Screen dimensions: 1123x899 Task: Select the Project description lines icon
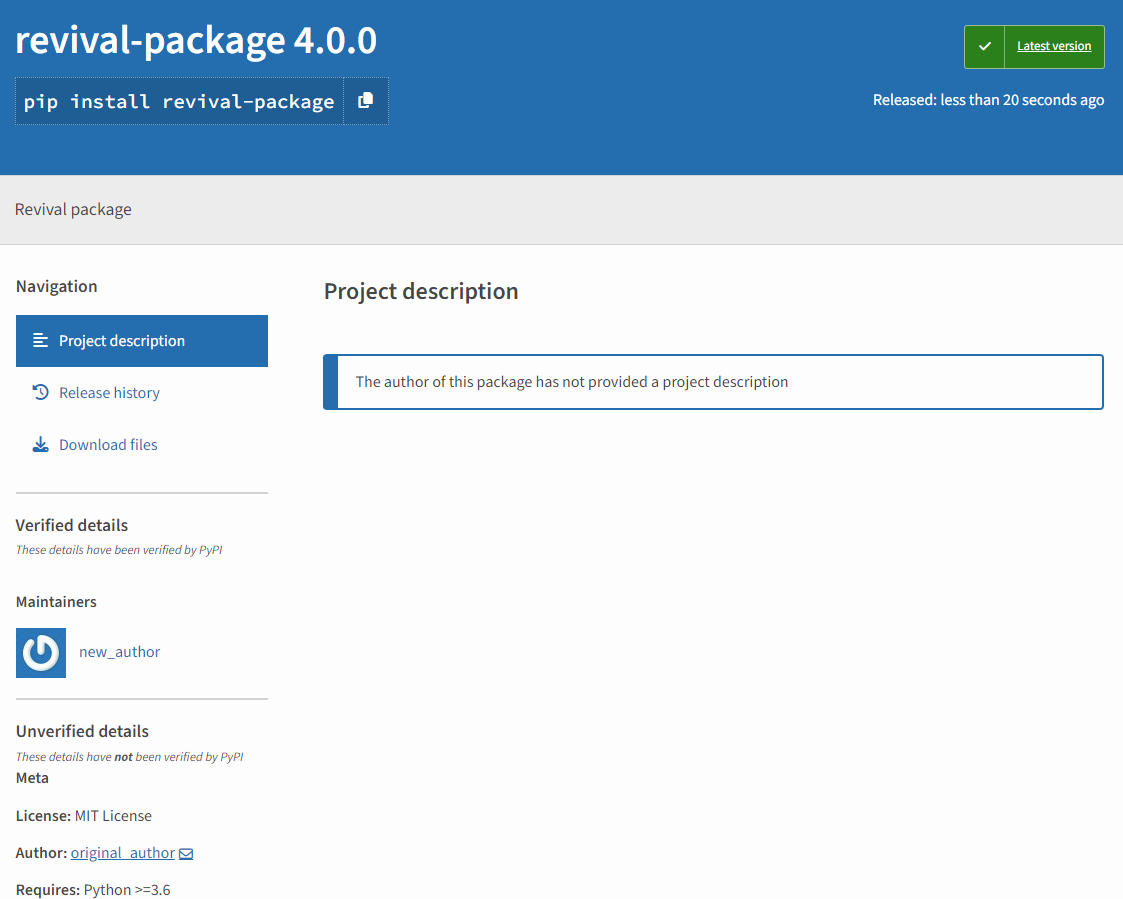click(x=39, y=340)
